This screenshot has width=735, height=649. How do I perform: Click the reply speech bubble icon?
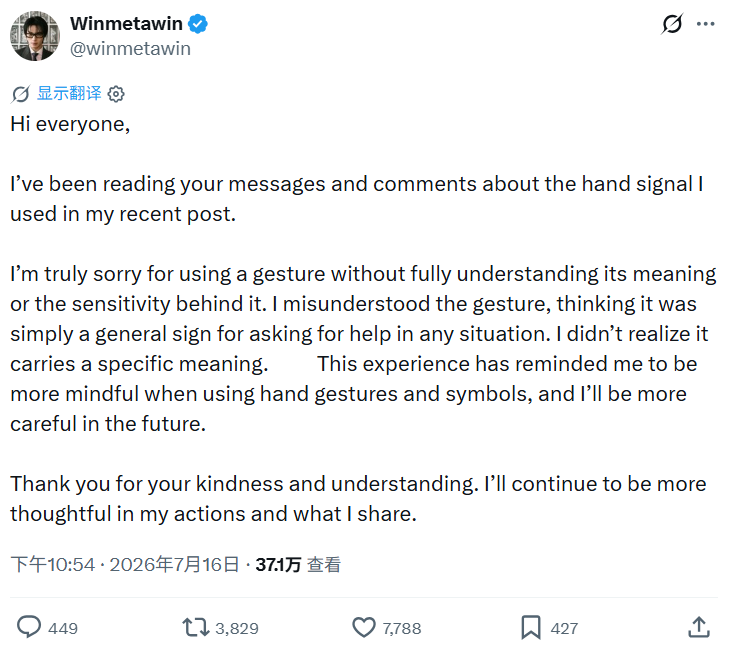[x=29, y=627]
